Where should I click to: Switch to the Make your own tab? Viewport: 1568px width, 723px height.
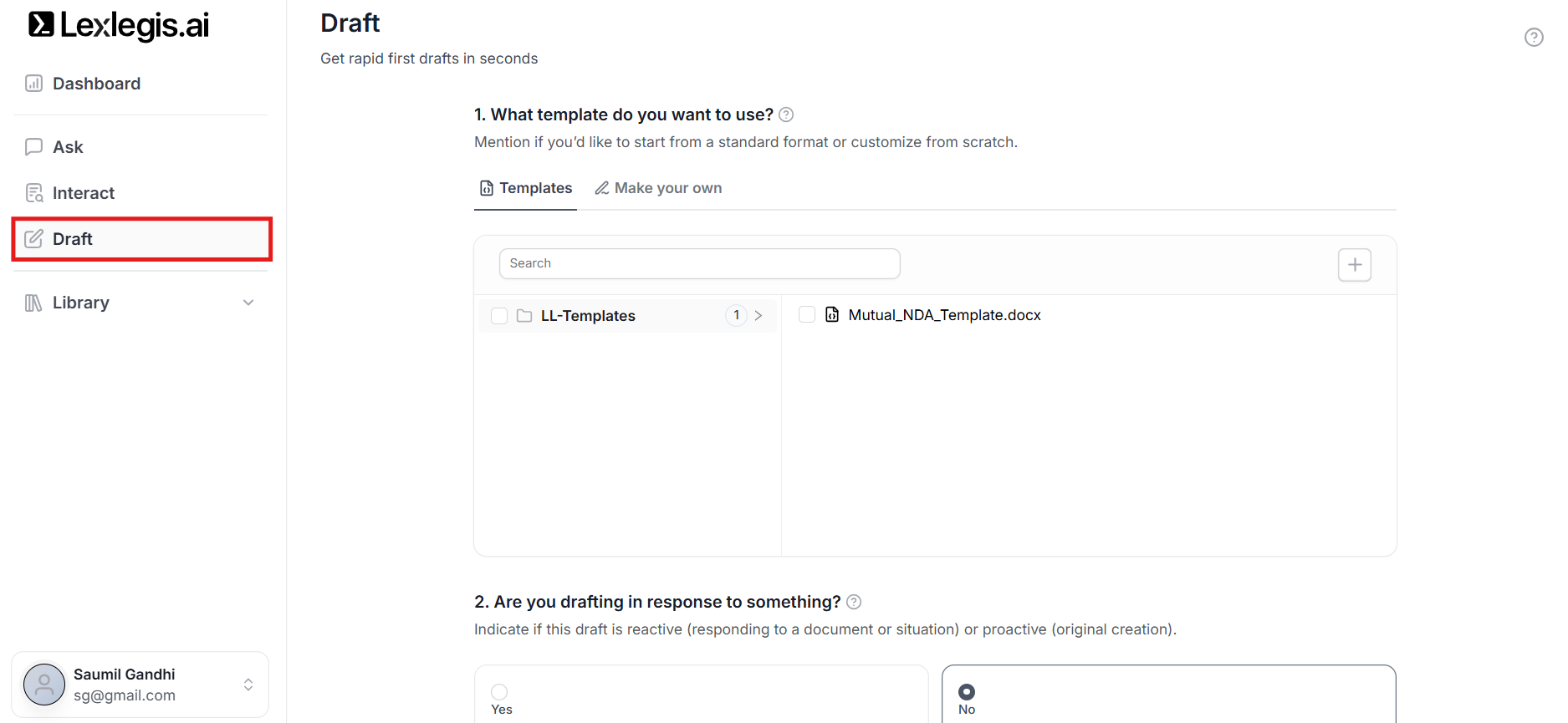pyautogui.click(x=658, y=188)
